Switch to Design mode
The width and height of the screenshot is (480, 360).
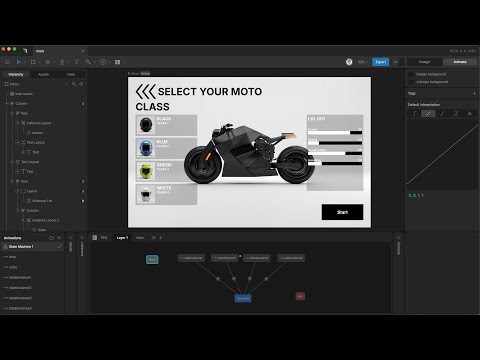pos(424,62)
